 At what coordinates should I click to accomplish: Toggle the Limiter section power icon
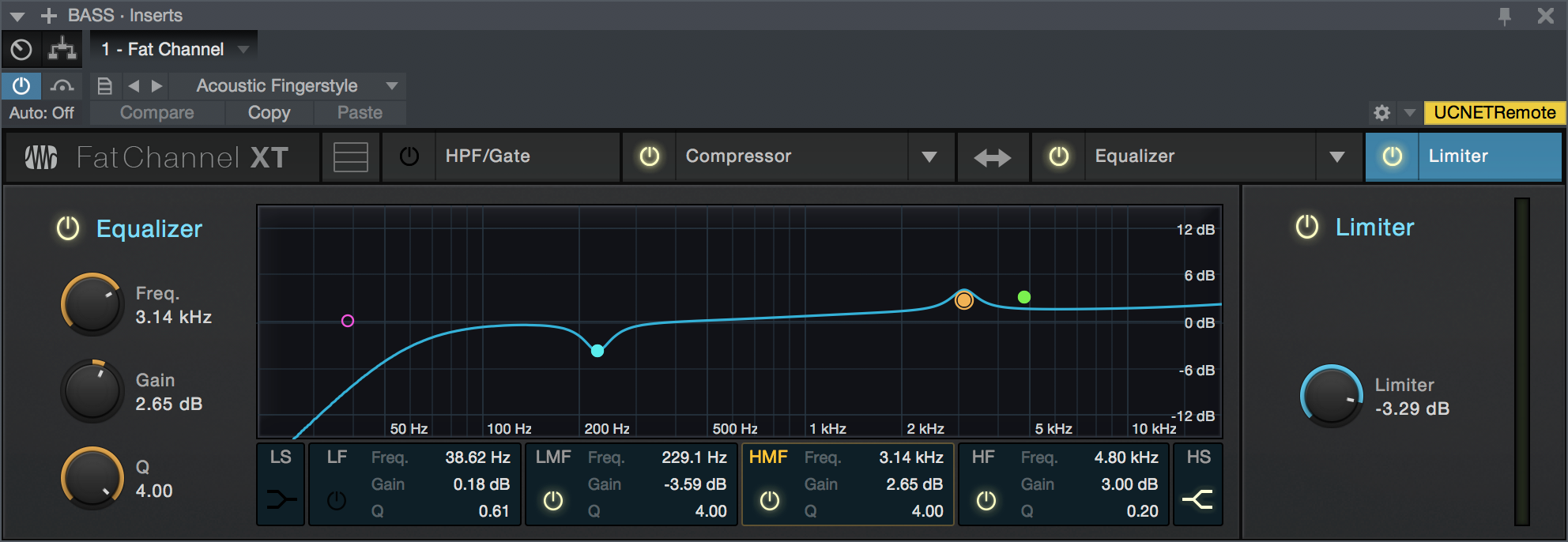coord(1307,227)
